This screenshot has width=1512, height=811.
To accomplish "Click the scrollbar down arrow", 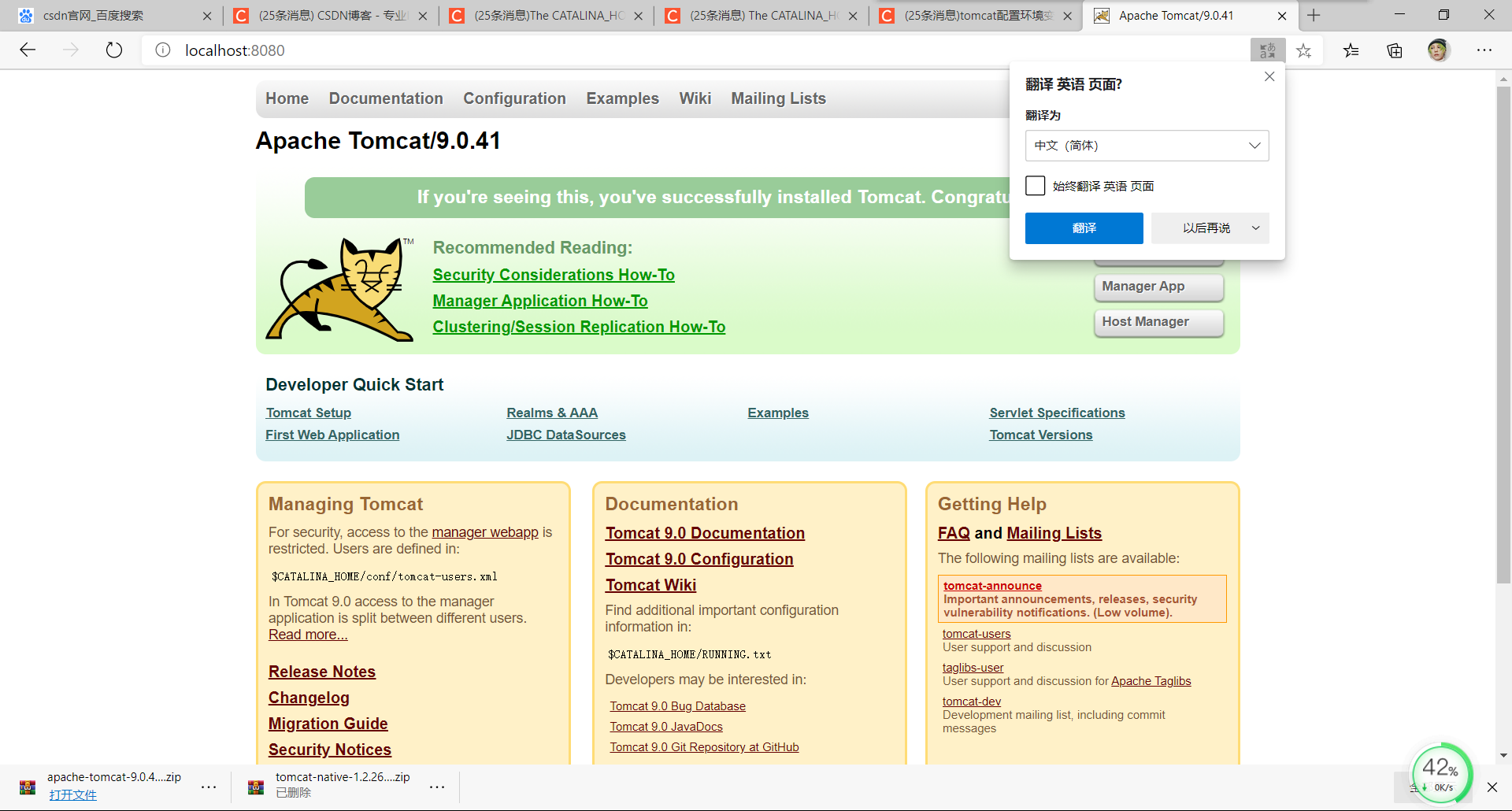I will pyautogui.click(x=1503, y=755).
